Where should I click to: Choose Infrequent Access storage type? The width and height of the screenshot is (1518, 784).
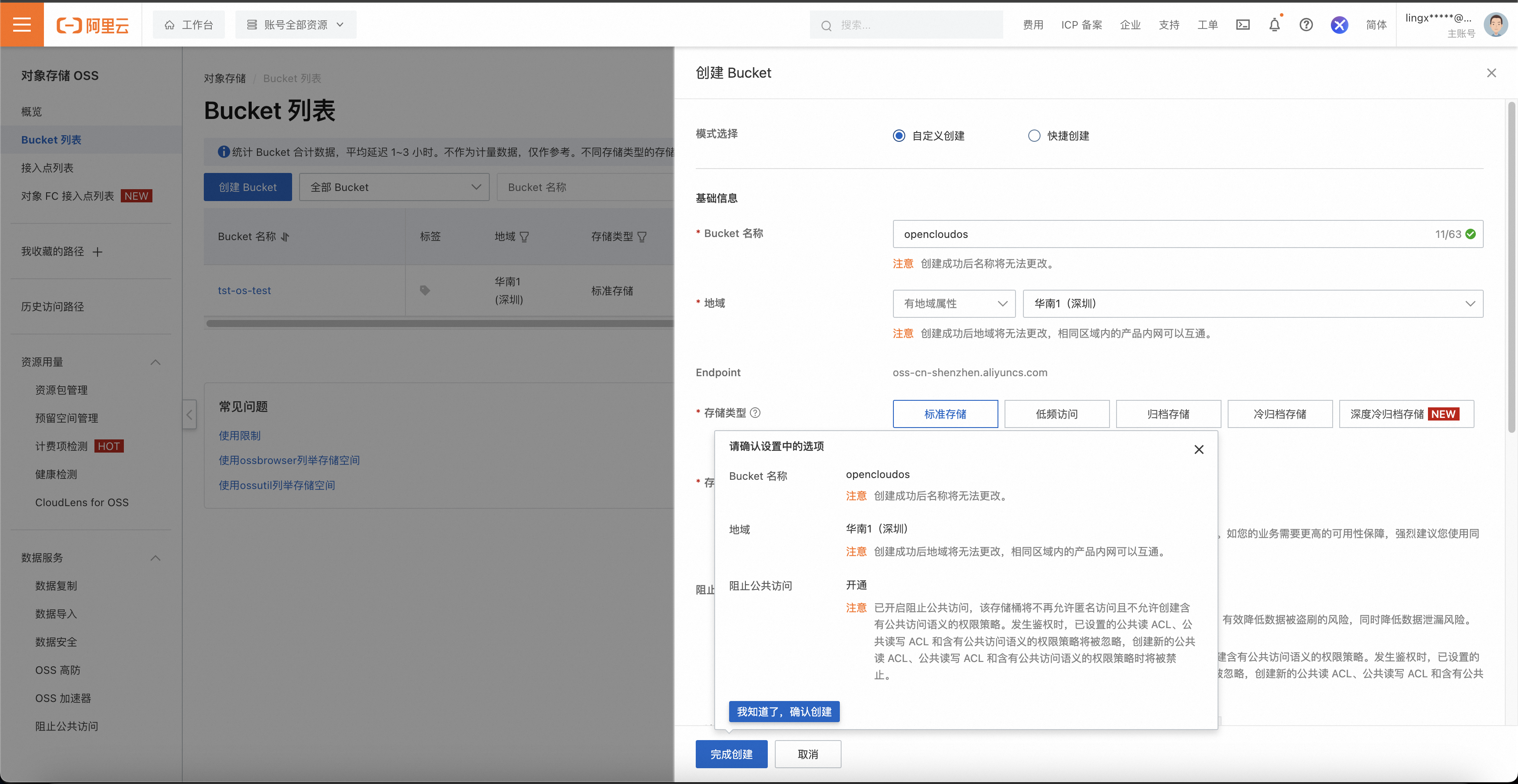pyautogui.click(x=1057, y=414)
